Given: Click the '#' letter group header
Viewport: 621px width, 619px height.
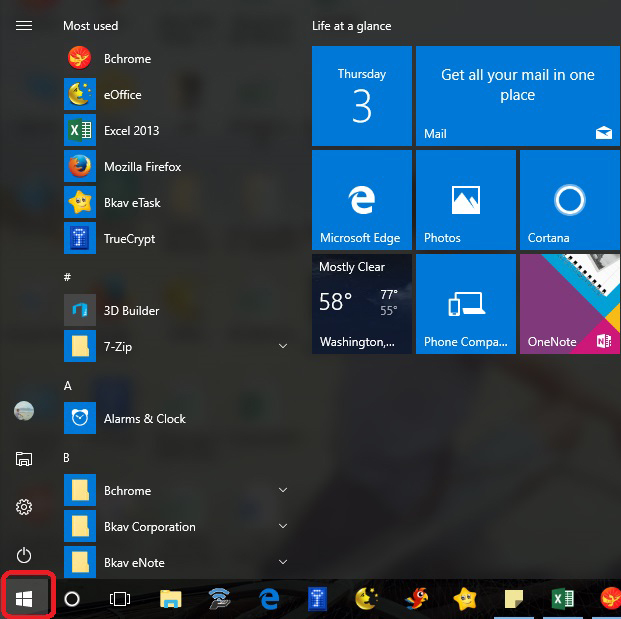Looking at the screenshot, I should 67,277.
